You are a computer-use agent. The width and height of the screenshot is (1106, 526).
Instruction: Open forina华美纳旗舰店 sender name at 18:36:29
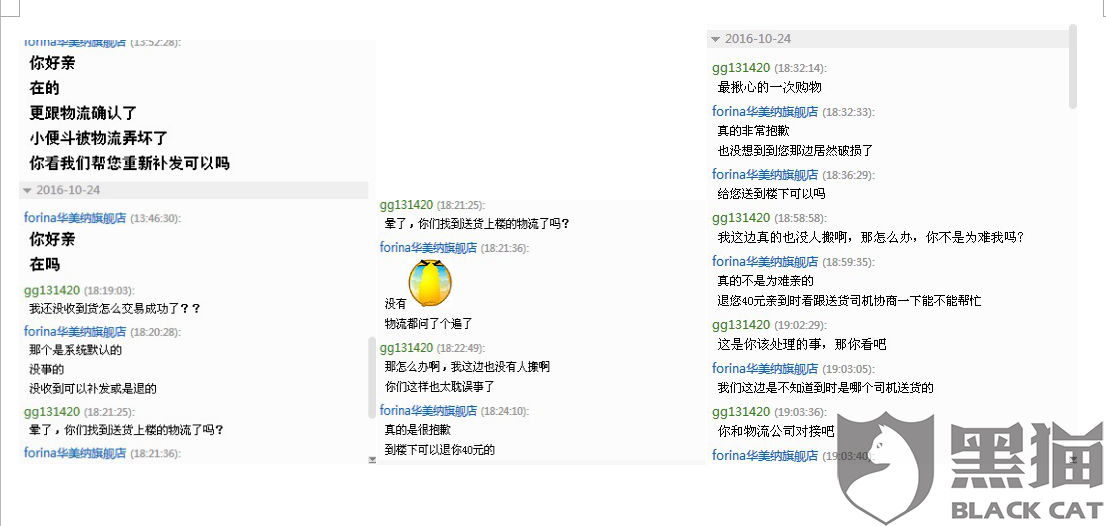[765, 174]
